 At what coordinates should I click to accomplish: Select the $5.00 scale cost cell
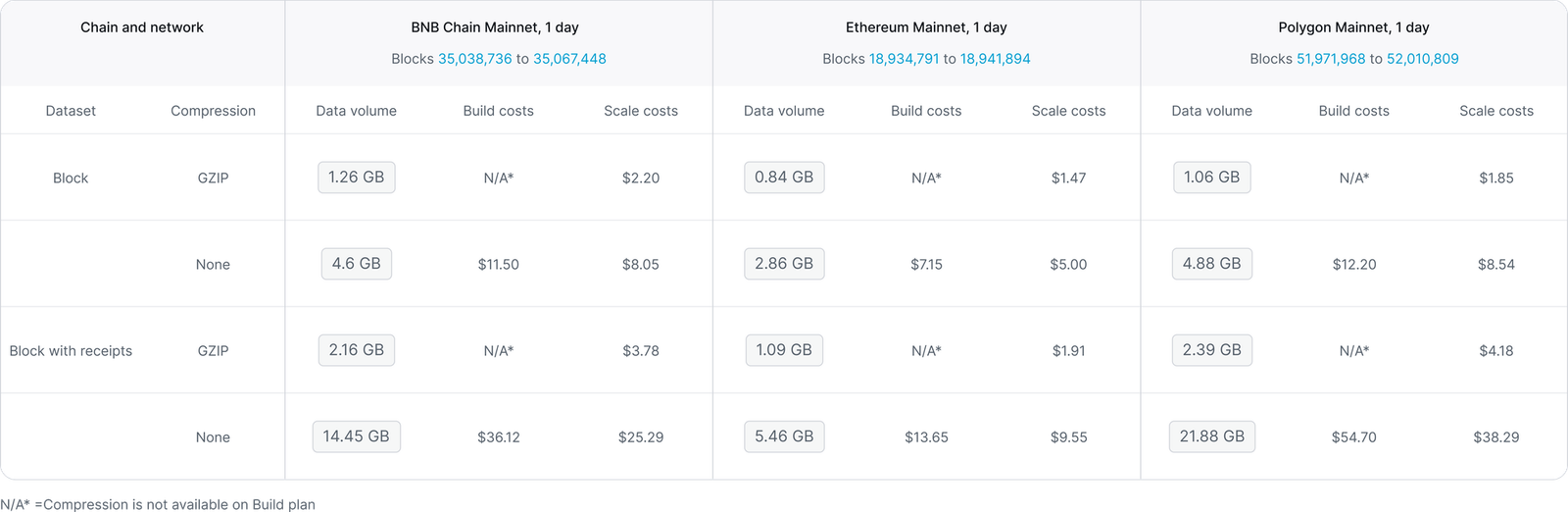pos(1068,265)
